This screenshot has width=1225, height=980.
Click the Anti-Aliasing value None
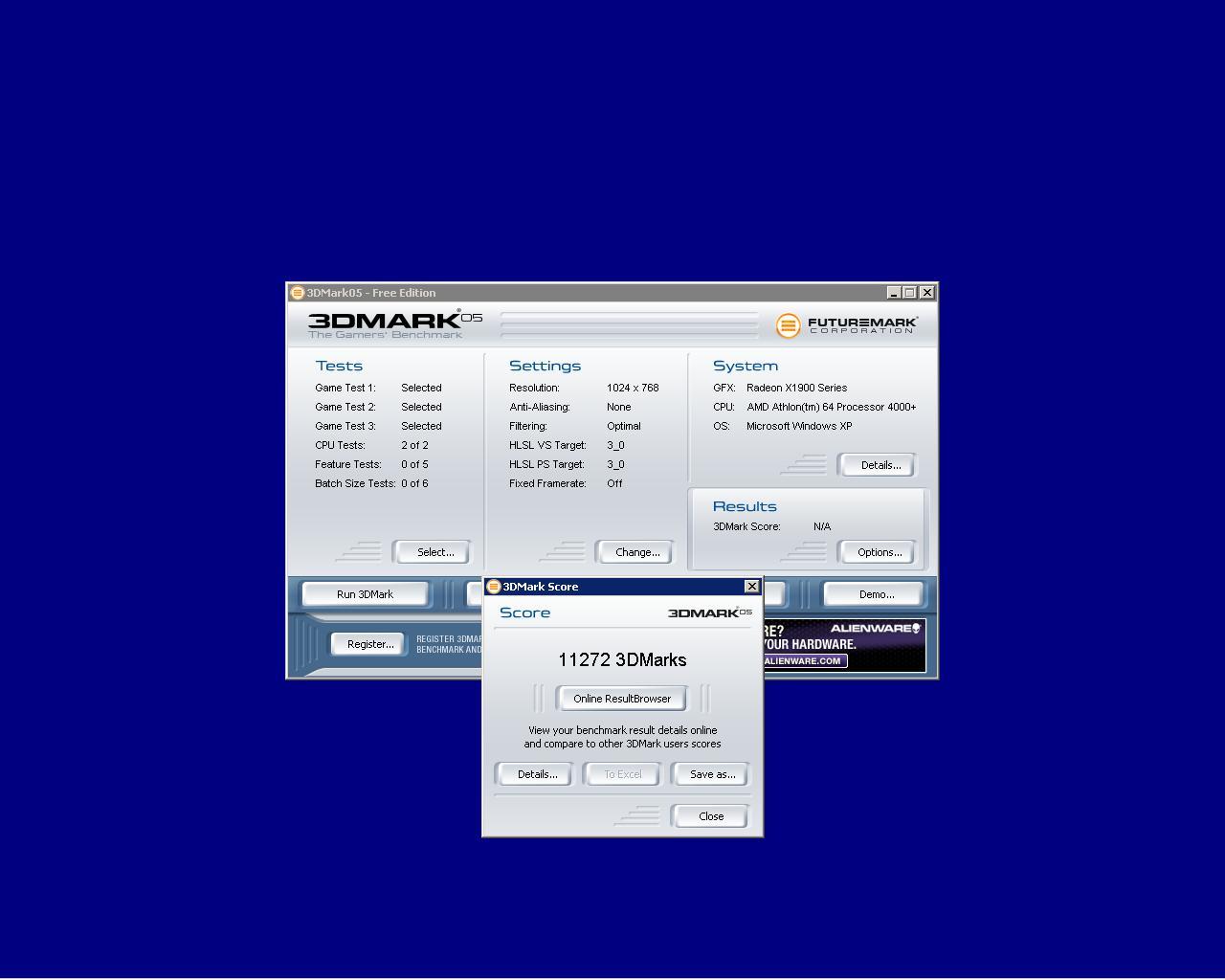[x=618, y=407]
